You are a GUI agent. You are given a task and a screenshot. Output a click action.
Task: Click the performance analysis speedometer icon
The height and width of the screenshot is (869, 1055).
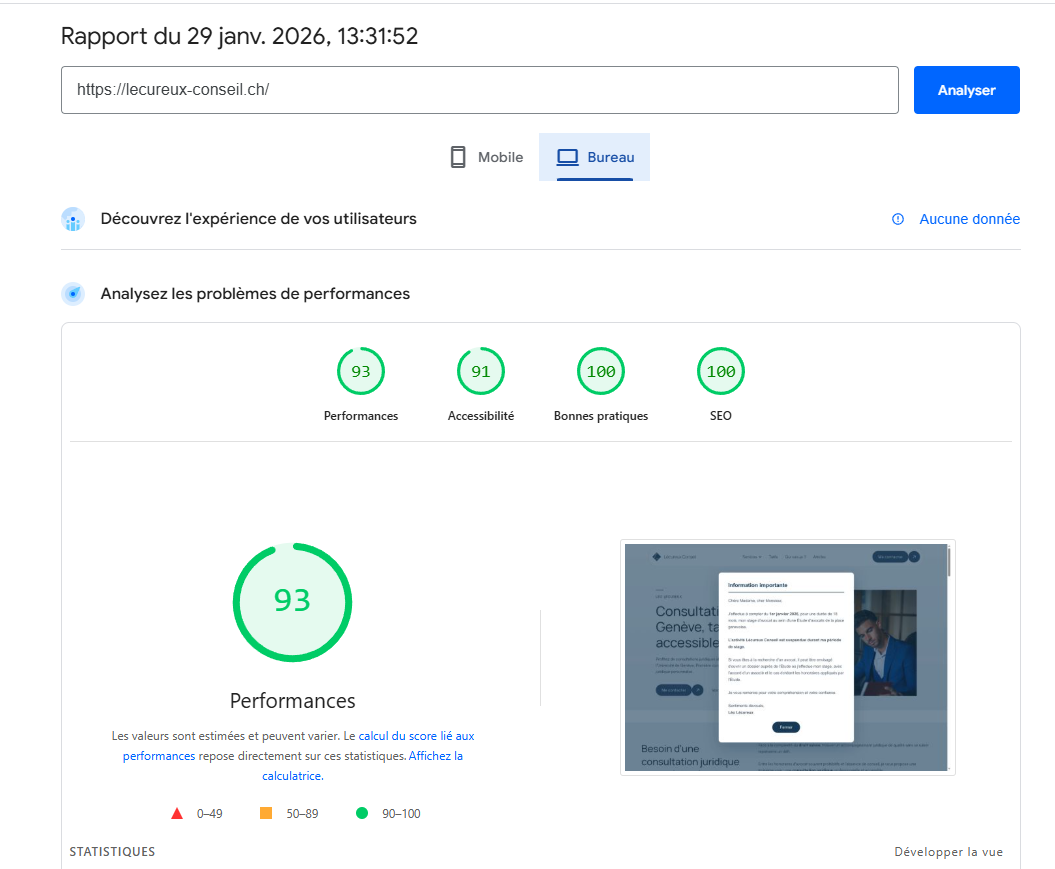72,293
